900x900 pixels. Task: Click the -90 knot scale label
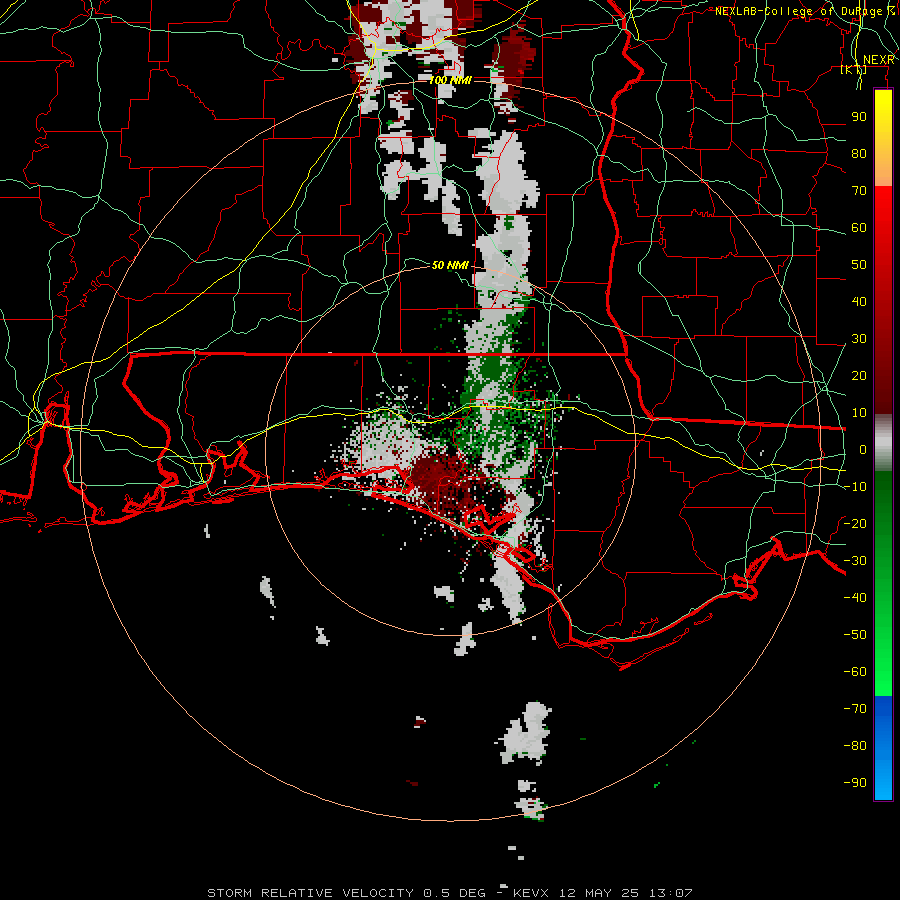(x=855, y=783)
